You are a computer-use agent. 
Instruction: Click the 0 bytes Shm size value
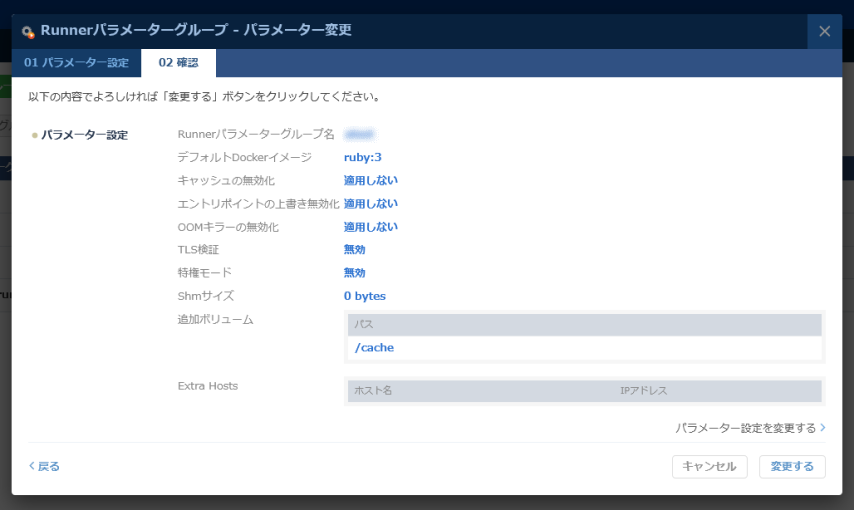tap(365, 296)
